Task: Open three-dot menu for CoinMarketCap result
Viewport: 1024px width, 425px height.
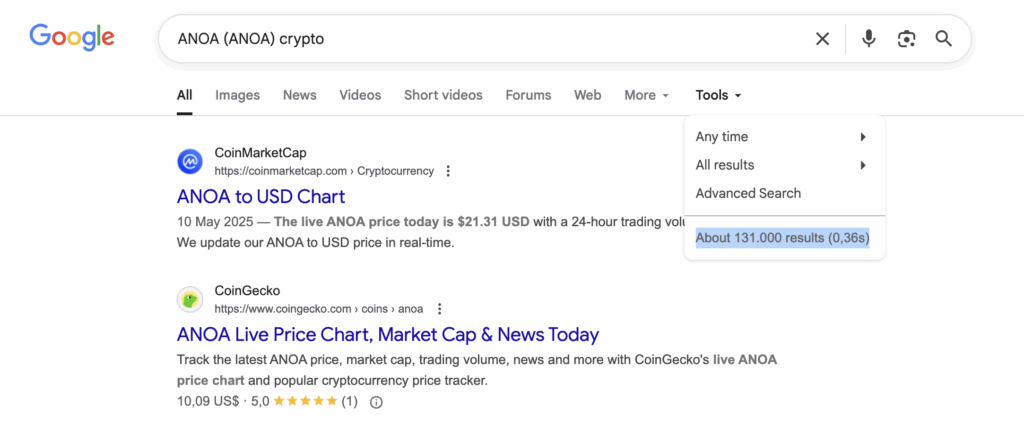Action: click(448, 171)
